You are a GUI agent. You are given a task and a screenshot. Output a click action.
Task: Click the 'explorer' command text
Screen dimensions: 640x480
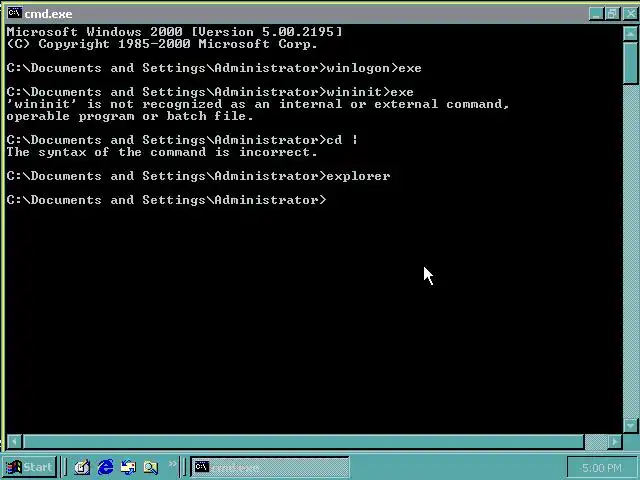pos(358,176)
